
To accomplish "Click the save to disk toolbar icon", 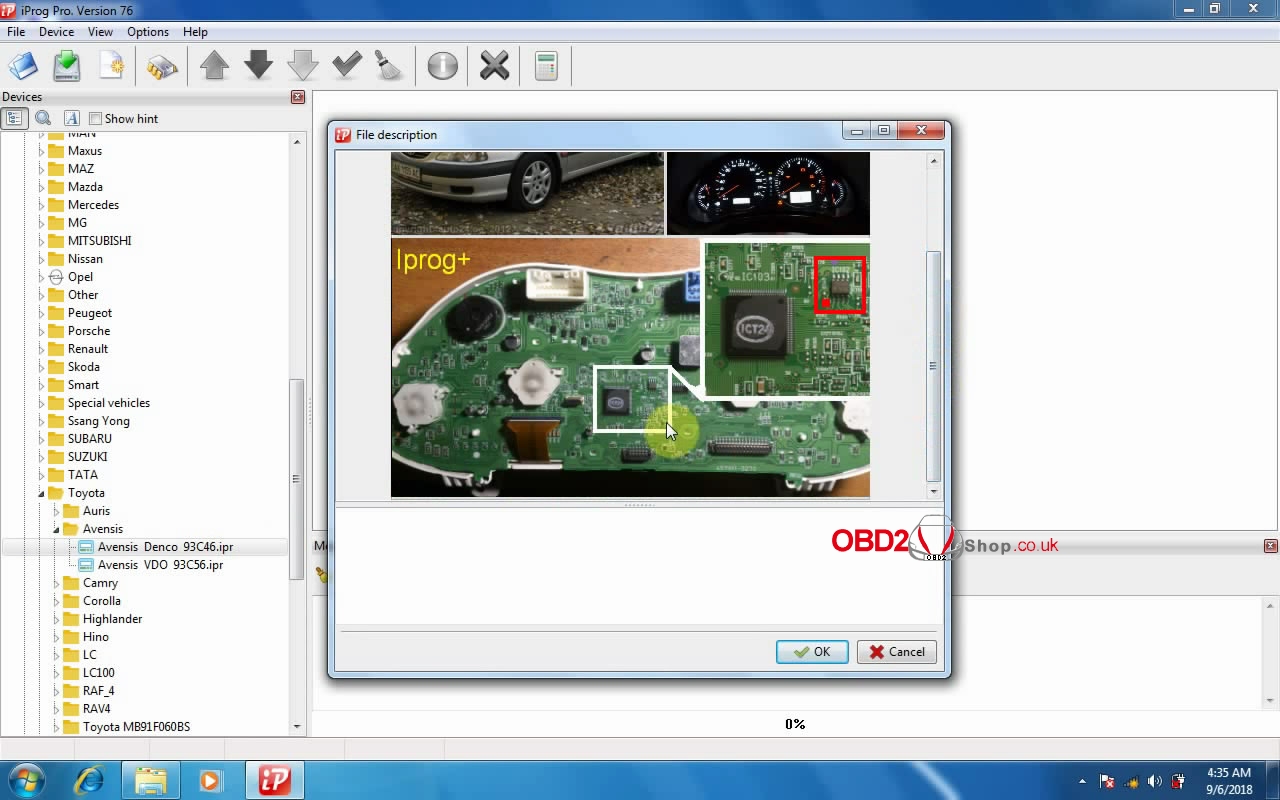I will coord(67,67).
